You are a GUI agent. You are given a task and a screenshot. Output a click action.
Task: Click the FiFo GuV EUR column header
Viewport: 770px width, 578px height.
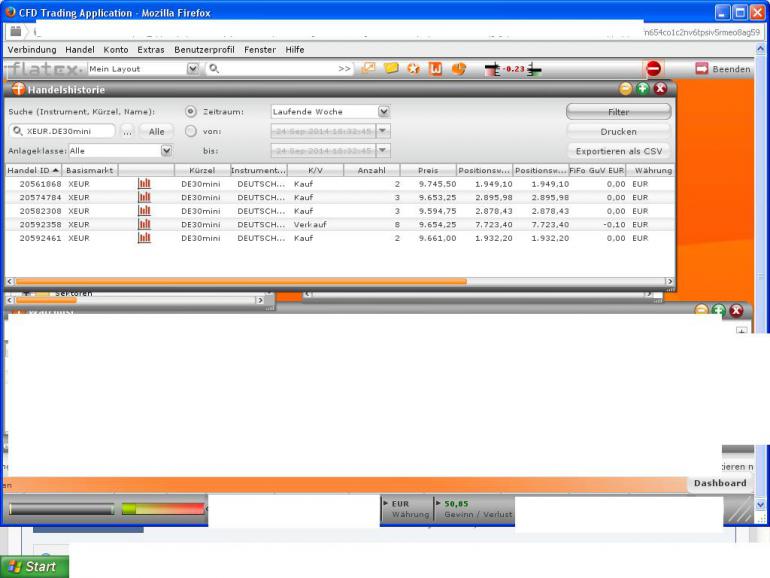(x=597, y=170)
